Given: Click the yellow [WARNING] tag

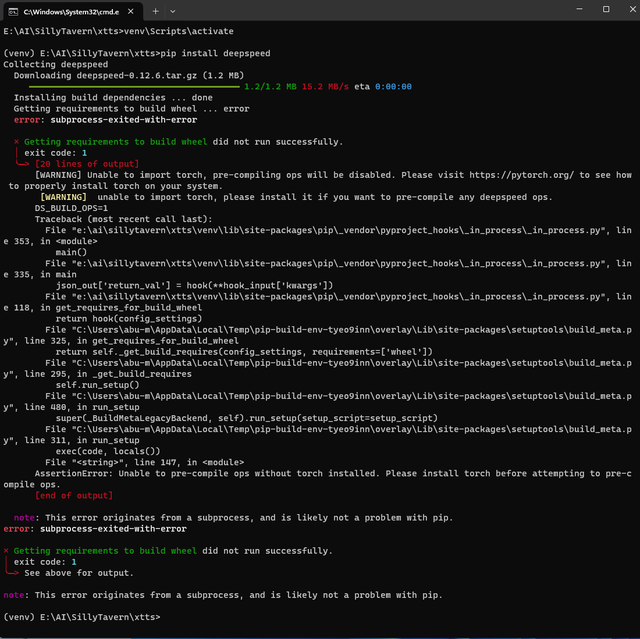Looking at the screenshot, I should click(63, 197).
